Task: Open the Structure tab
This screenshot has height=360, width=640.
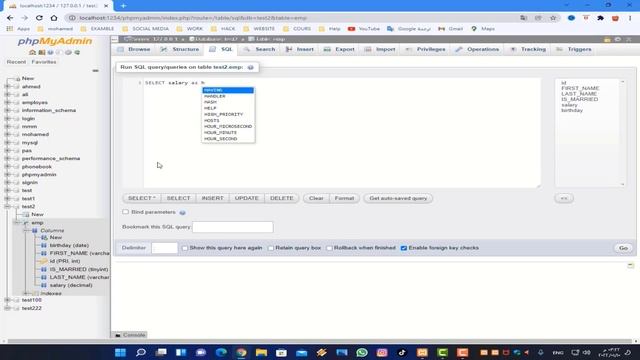Action: 180,49
